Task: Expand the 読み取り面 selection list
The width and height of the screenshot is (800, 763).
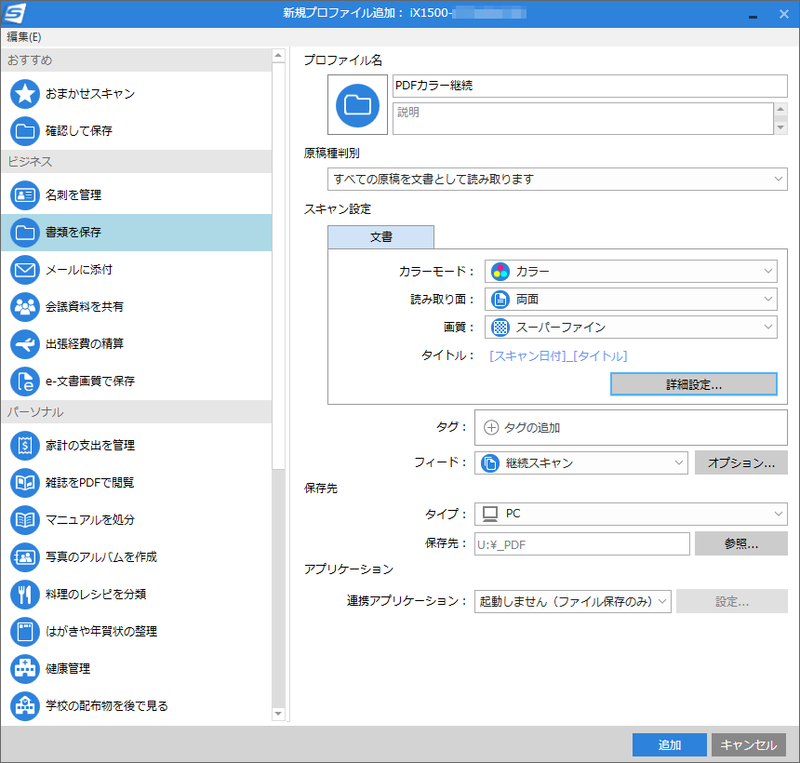Action: 631,299
